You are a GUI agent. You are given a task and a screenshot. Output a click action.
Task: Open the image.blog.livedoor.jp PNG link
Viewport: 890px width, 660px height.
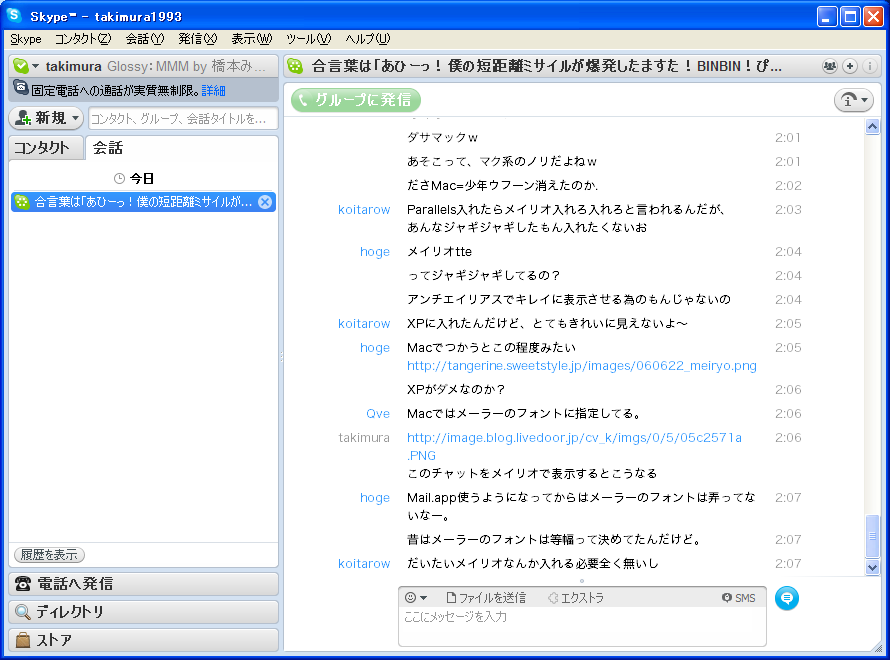click(x=574, y=446)
